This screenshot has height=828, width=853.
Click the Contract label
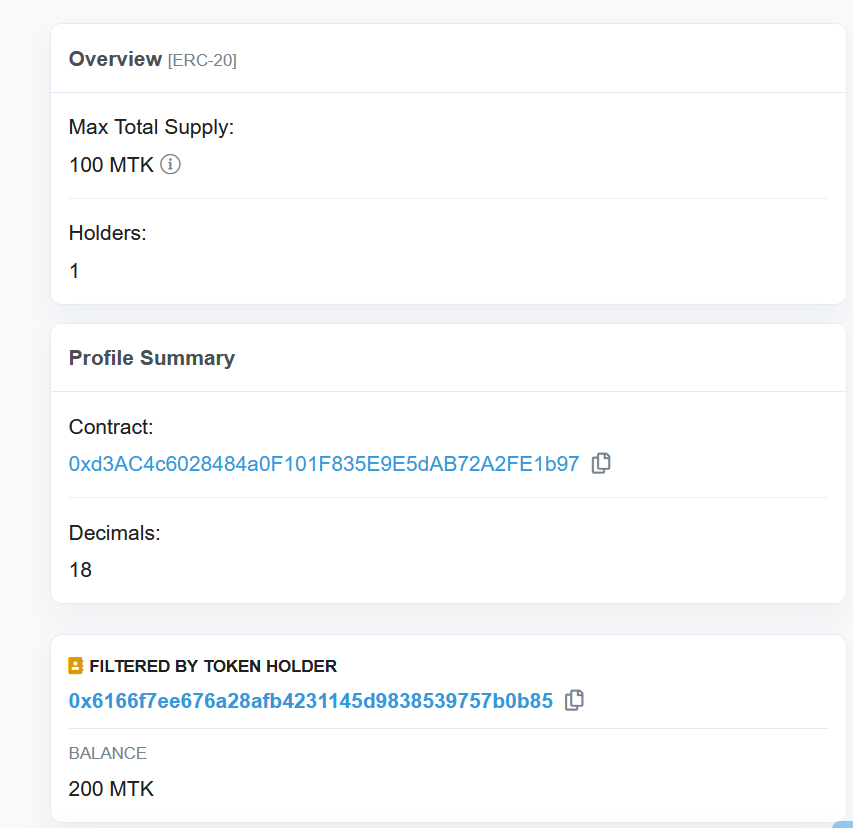pyautogui.click(x=111, y=427)
